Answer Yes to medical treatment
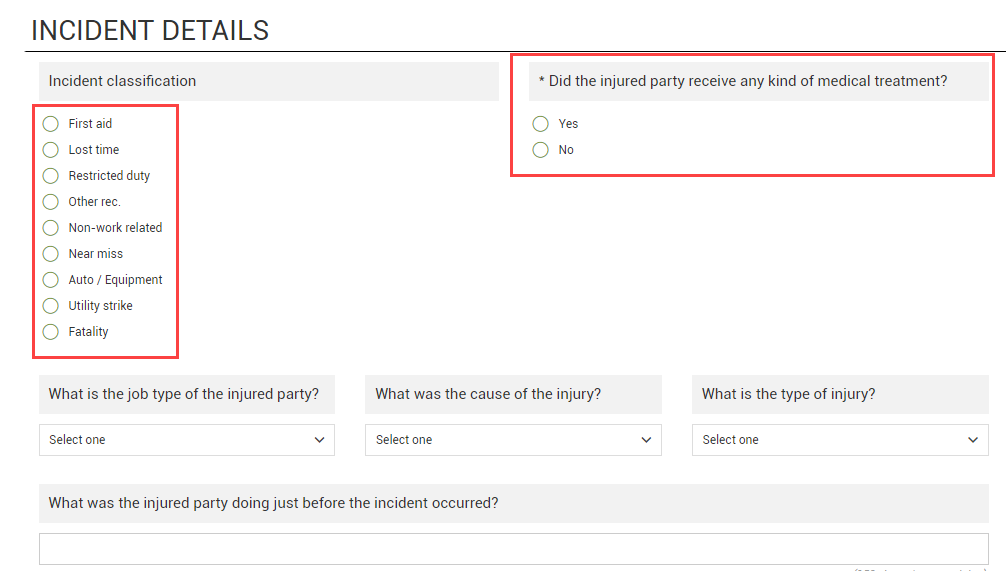The height and width of the screenshot is (571, 1006). pyautogui.click(x=541, y=124)
